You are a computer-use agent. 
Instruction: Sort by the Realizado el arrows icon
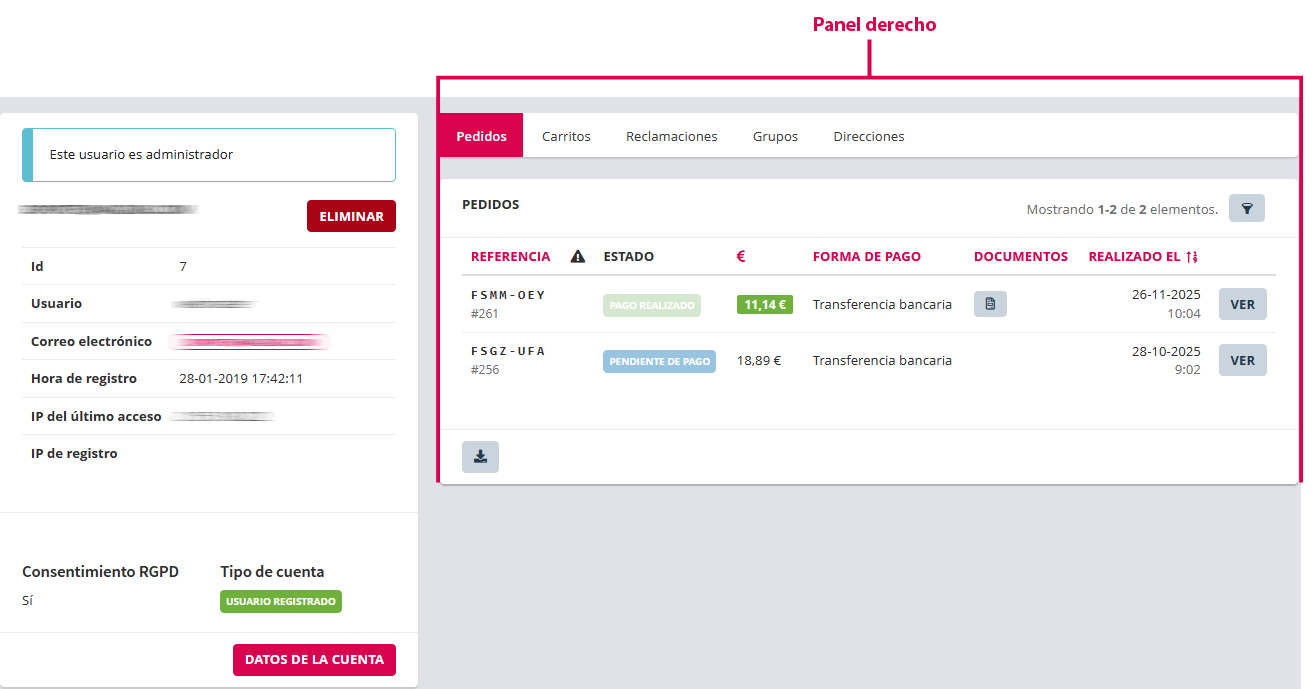(1191, 257)
